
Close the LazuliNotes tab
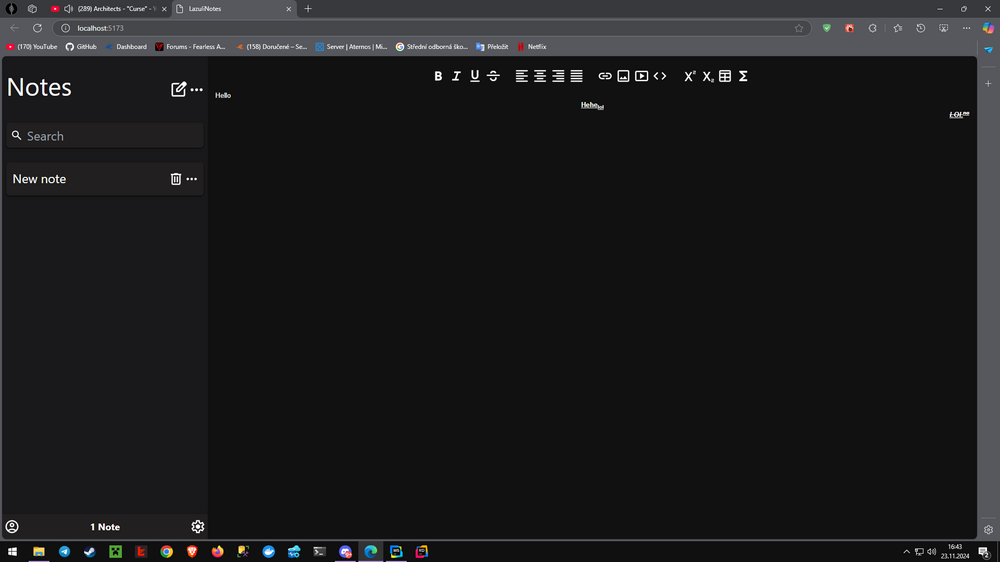288,9
